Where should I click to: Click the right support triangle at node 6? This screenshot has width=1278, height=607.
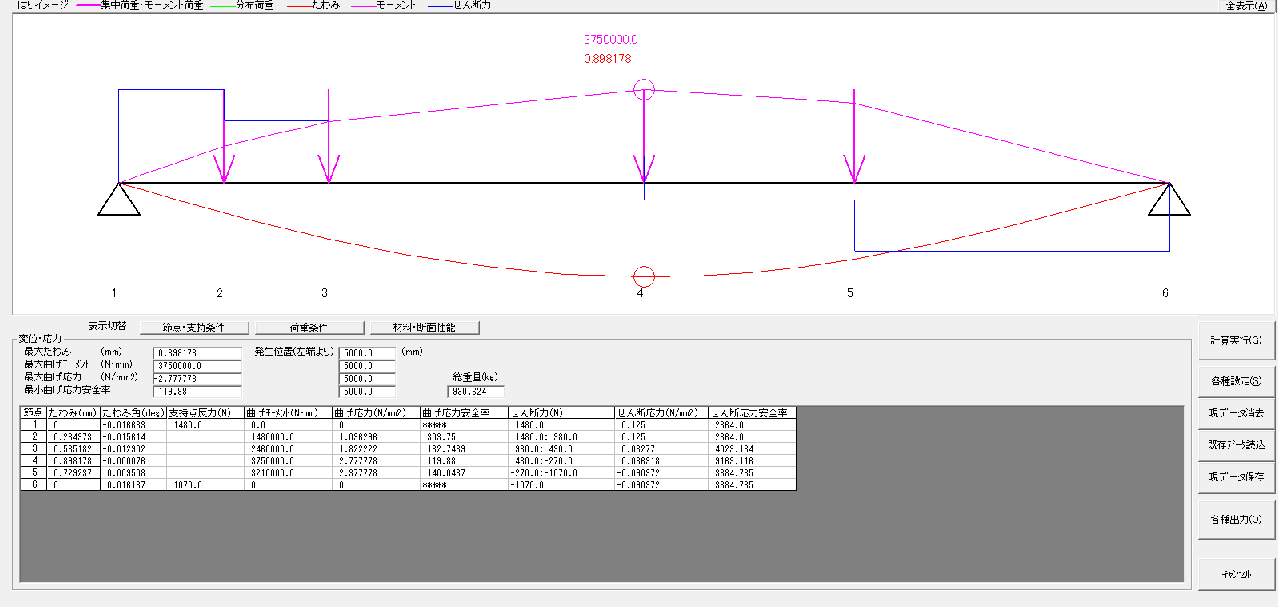tap(1169, 200)
